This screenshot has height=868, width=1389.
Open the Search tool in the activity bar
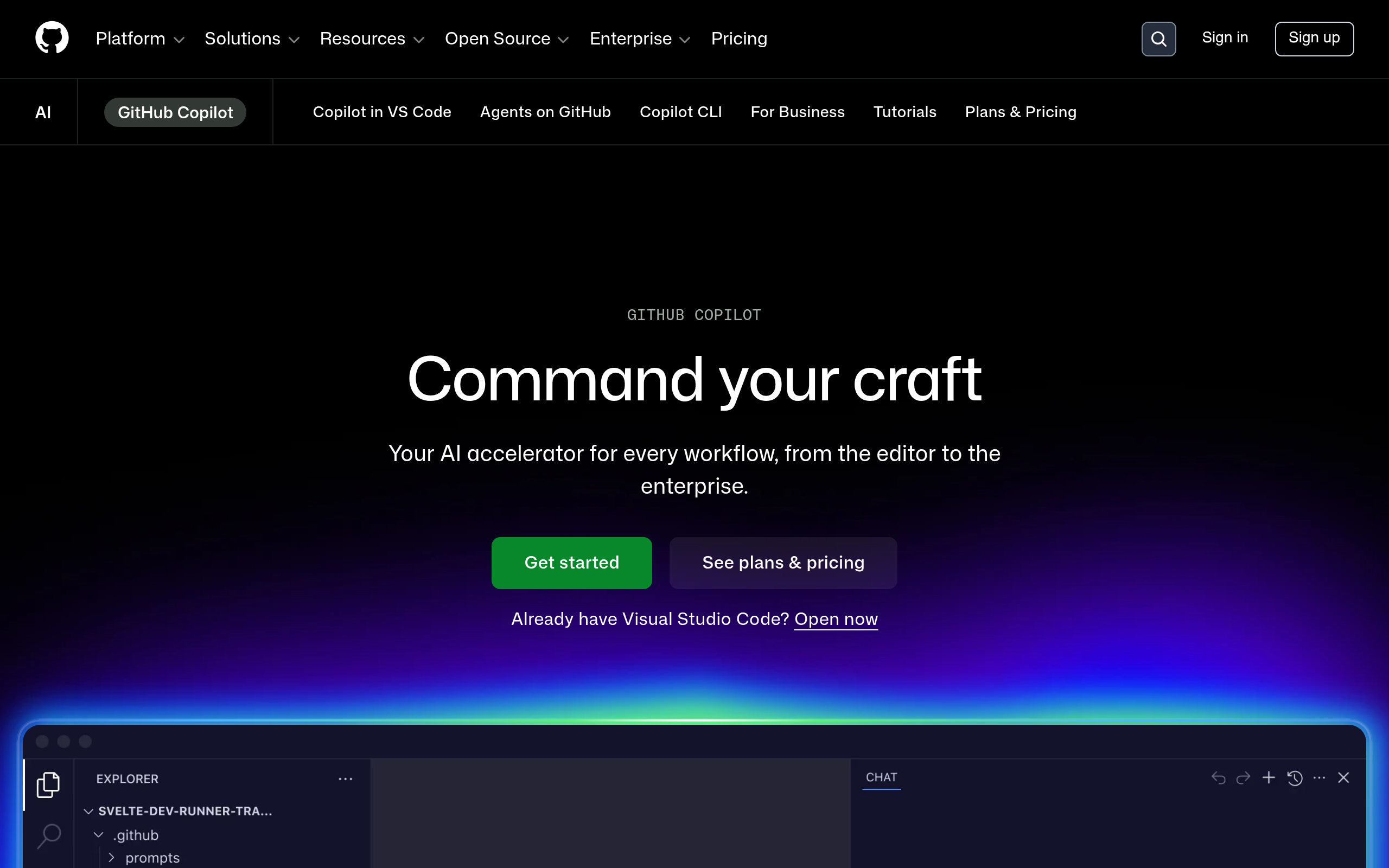click(48, 836)
